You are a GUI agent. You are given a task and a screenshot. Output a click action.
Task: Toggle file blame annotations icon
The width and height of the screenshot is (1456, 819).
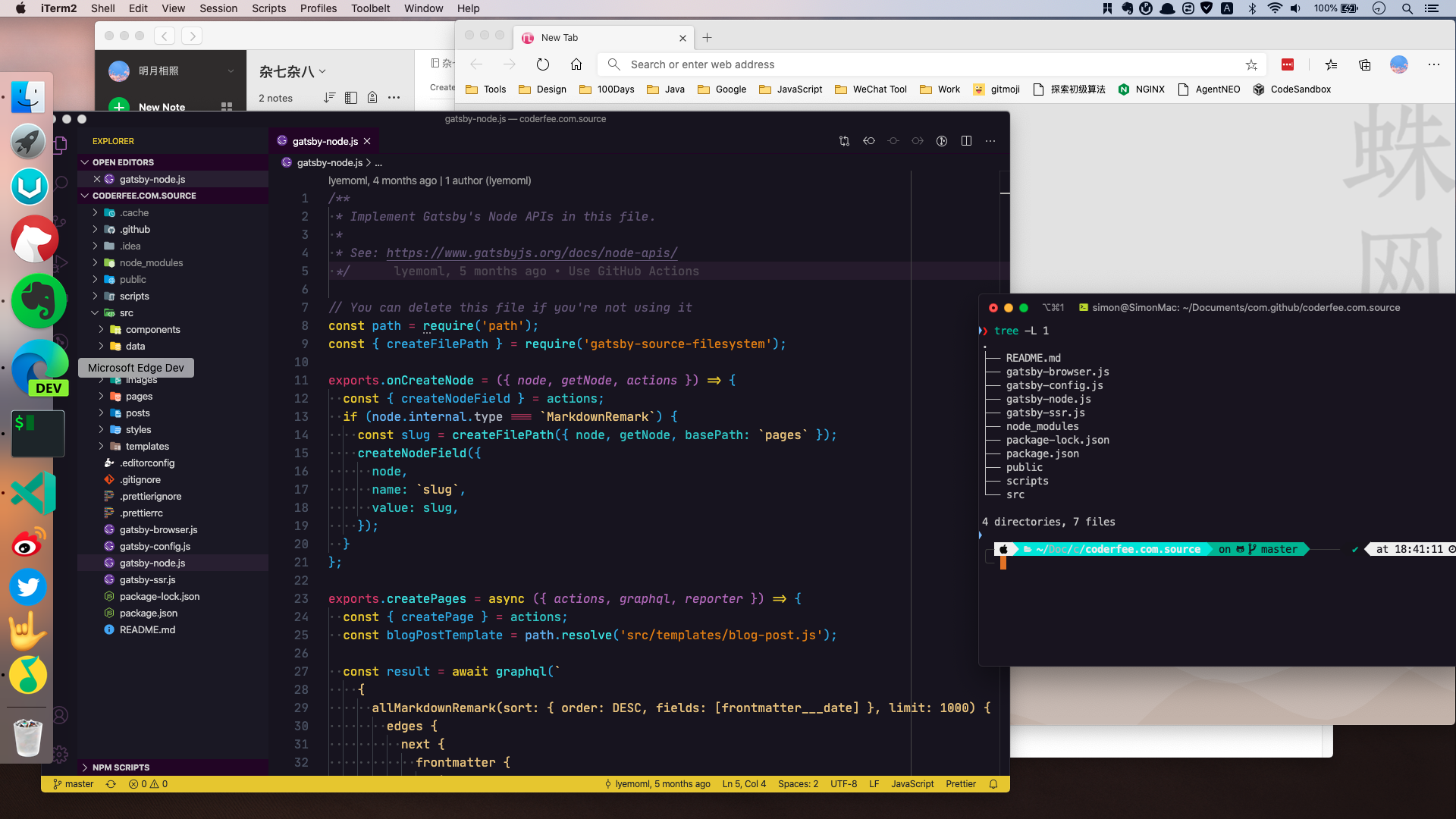coord(942,141)
